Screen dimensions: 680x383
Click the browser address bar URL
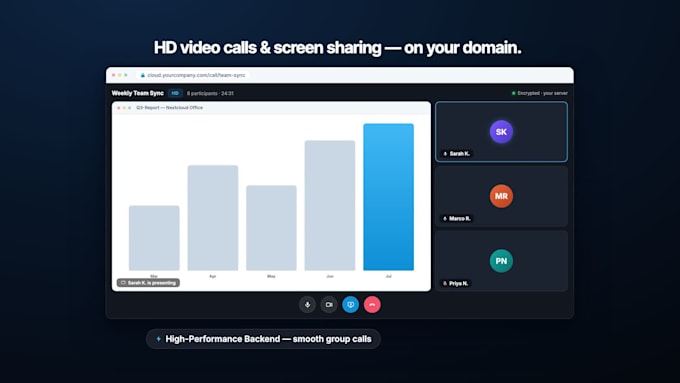[196, 75]
